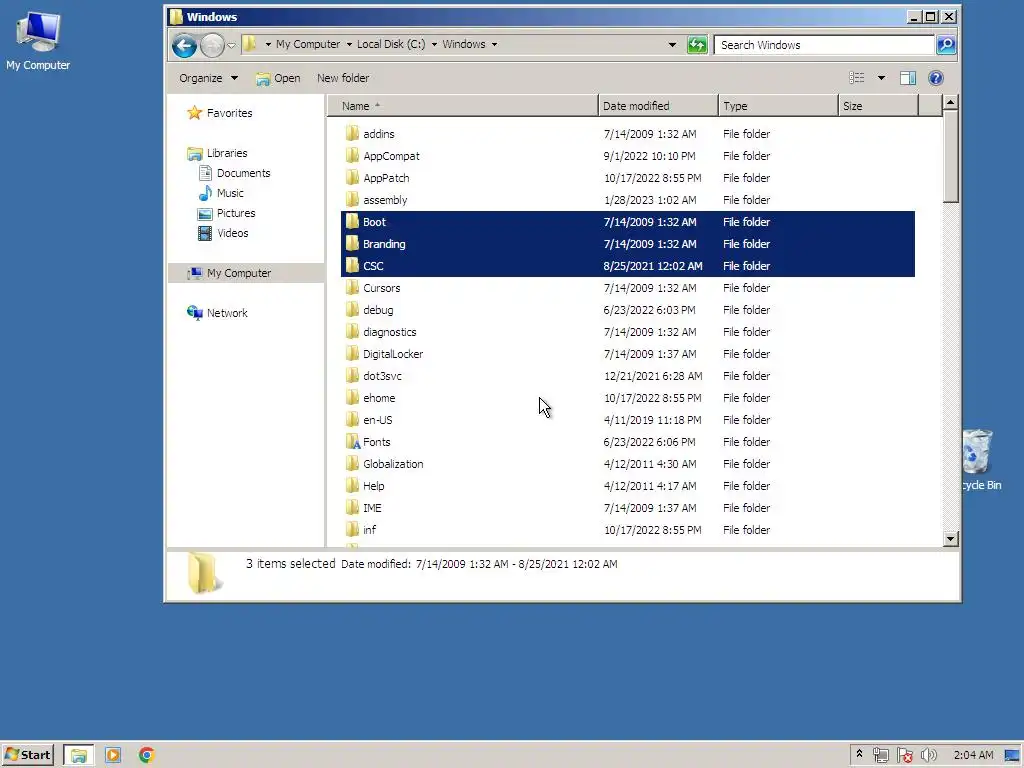Click the Network icon in sidebar
This screenshot has height=768, width=1024.
[195, 313]
